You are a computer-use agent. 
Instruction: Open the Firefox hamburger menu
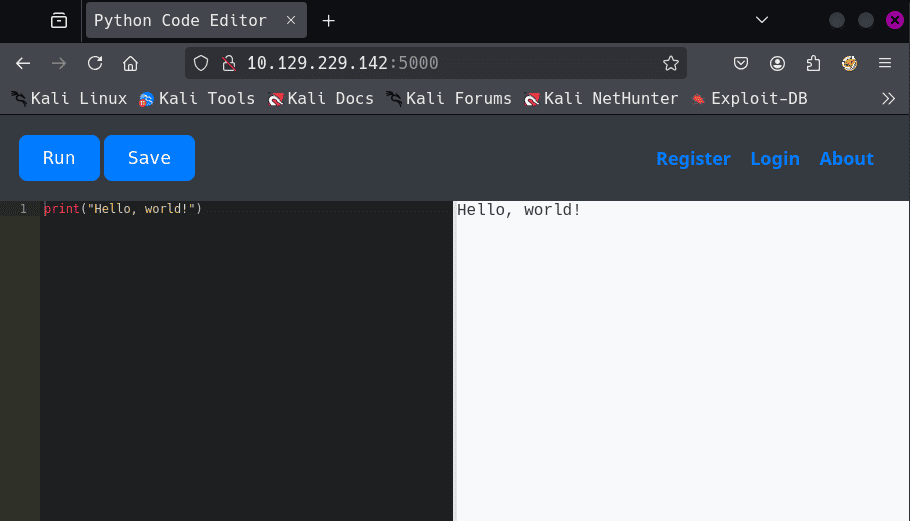884,63
